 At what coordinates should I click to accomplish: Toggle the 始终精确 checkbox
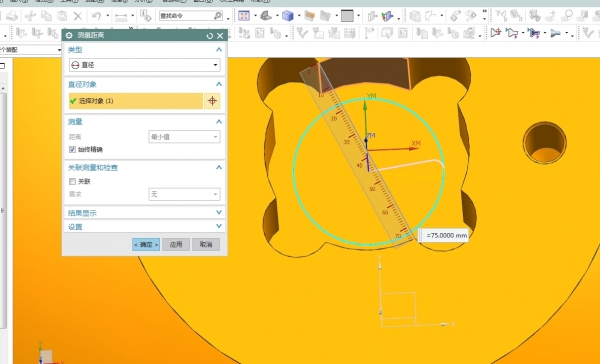72,149
